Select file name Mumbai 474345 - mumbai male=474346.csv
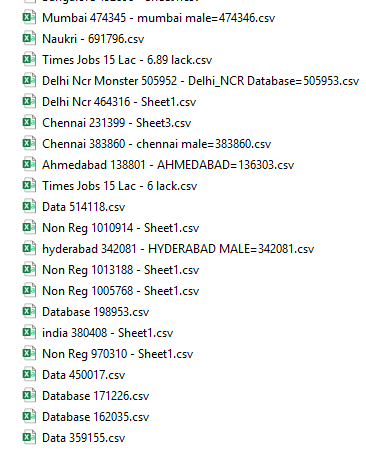This screenshot has height=450, width=366. 159,18
